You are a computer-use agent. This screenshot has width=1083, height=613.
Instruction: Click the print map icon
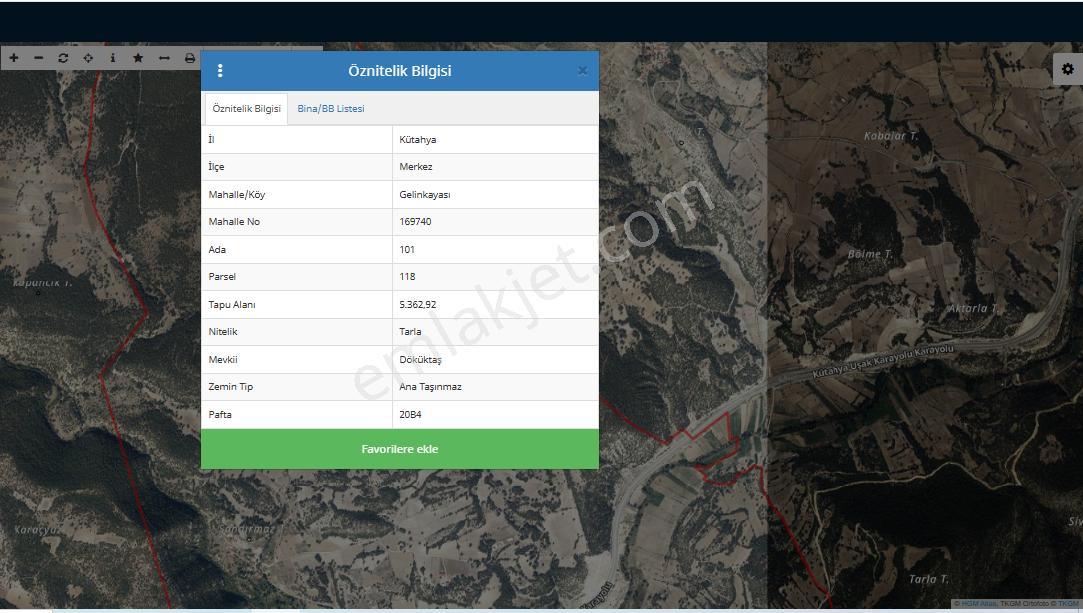tap(190, 58)
